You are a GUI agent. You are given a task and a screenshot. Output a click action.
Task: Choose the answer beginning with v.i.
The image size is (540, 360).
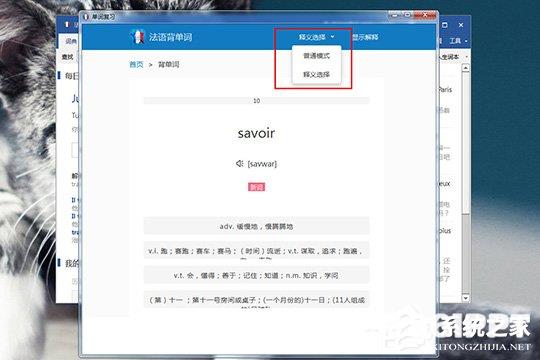[x=256, y=251]
